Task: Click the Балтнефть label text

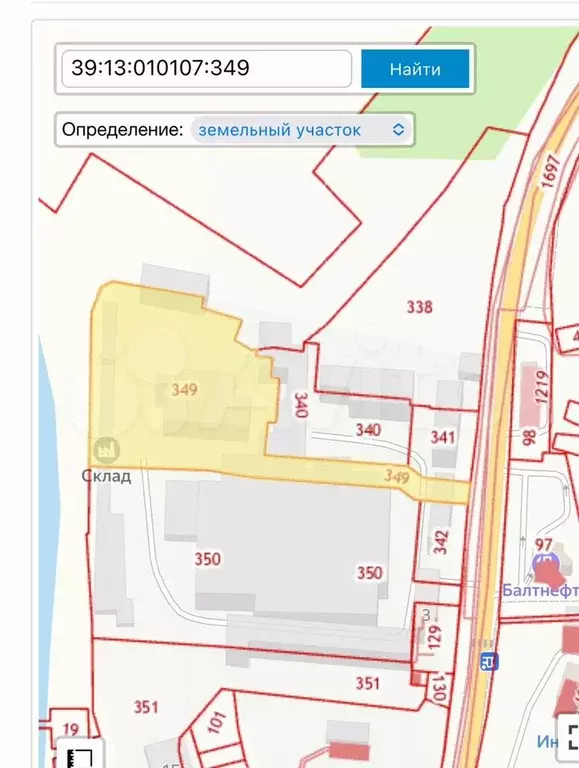Action: click(540, 590)
